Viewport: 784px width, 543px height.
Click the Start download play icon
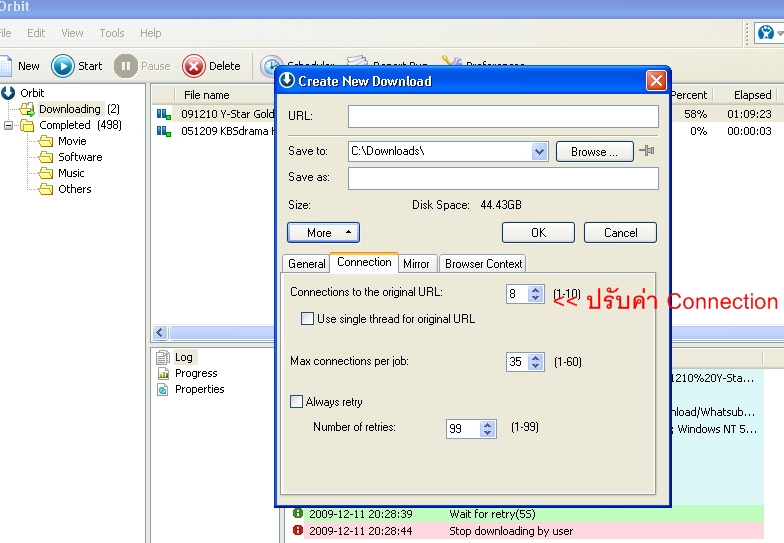[x=63, y=66]
